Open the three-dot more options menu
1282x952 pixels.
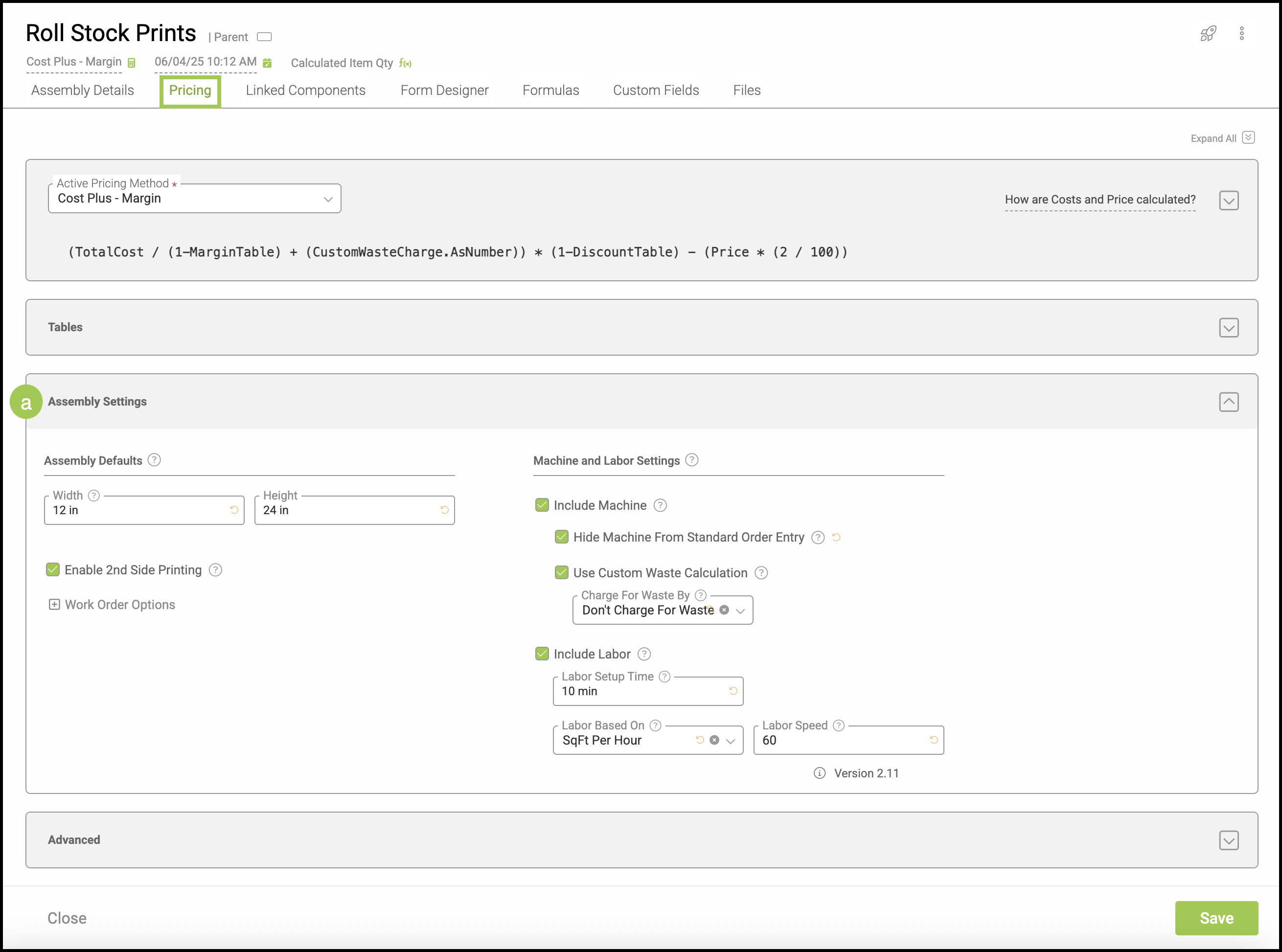(1242, 33)
